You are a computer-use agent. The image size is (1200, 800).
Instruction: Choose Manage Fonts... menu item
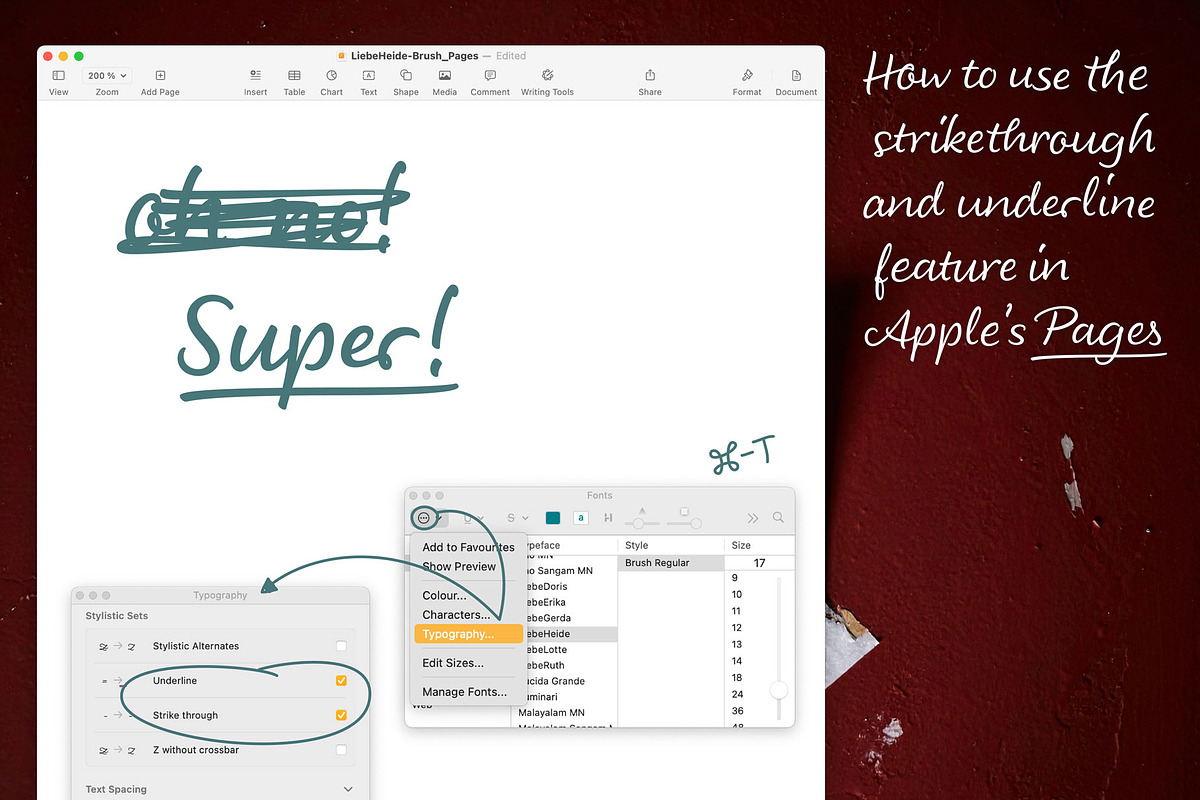coord(468,692)
